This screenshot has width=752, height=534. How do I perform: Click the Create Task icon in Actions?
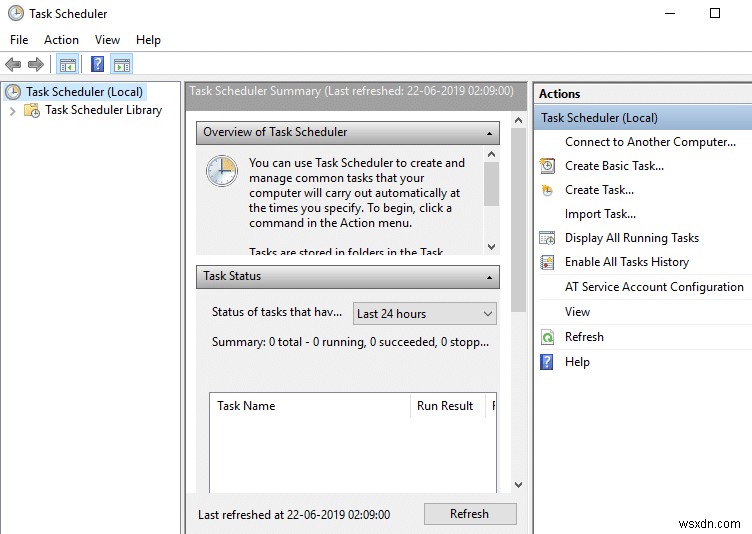[547, 190]
